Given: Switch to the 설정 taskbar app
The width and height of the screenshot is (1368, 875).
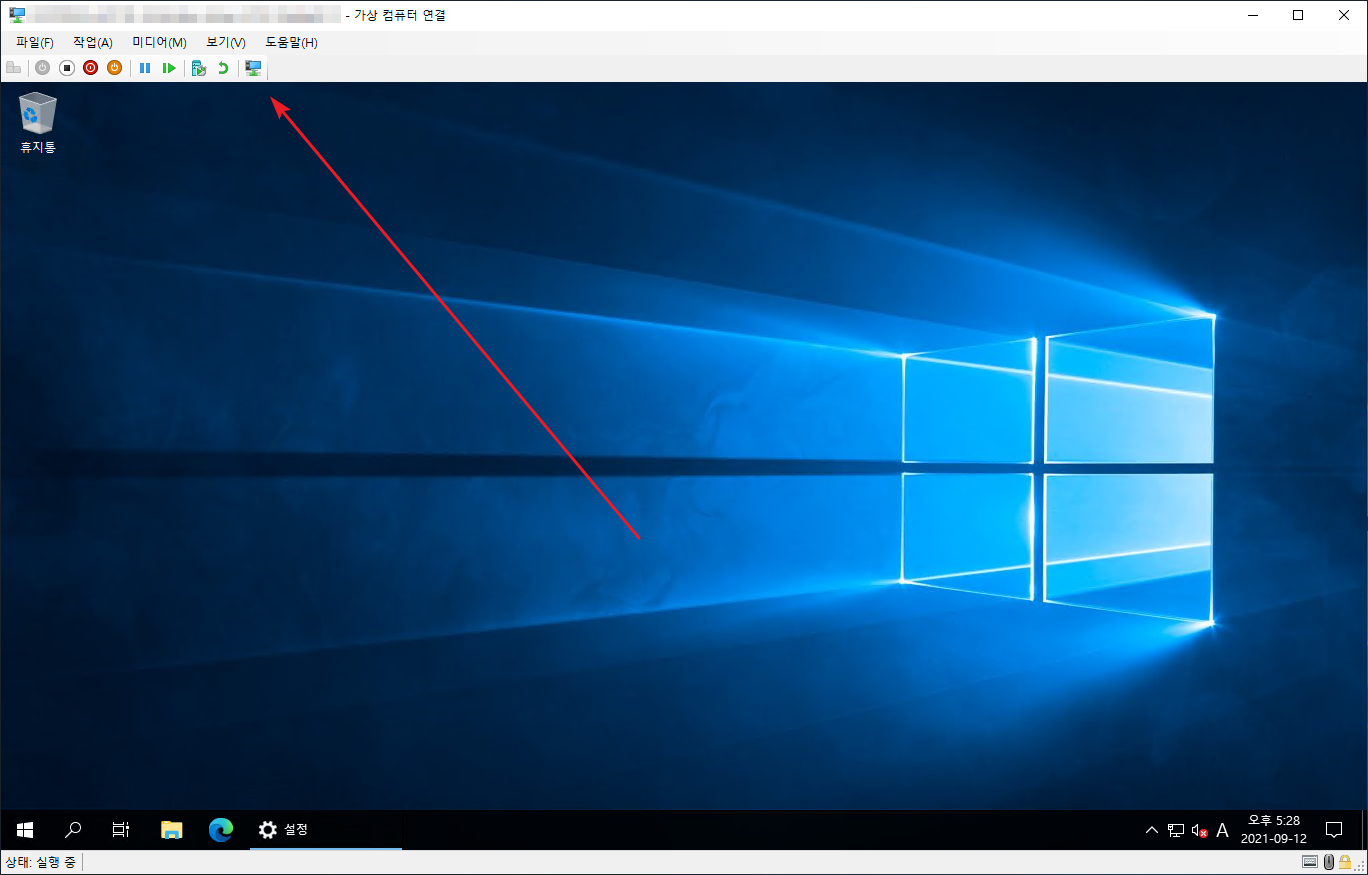Looking at the screenshot, I should pyautogui.click(x=326, y=830).
